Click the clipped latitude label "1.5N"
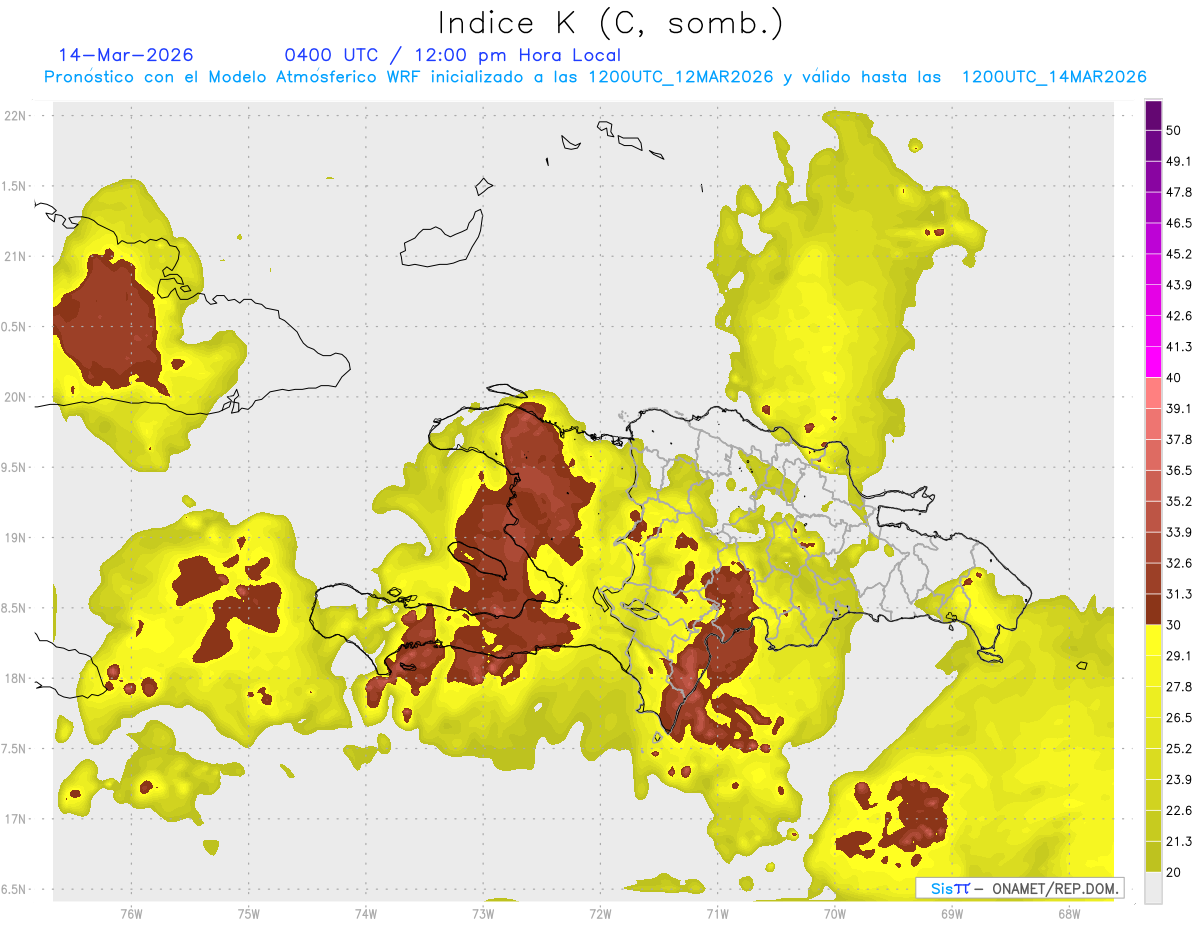Screen dimensions: 1200x927 pos(14,186)
